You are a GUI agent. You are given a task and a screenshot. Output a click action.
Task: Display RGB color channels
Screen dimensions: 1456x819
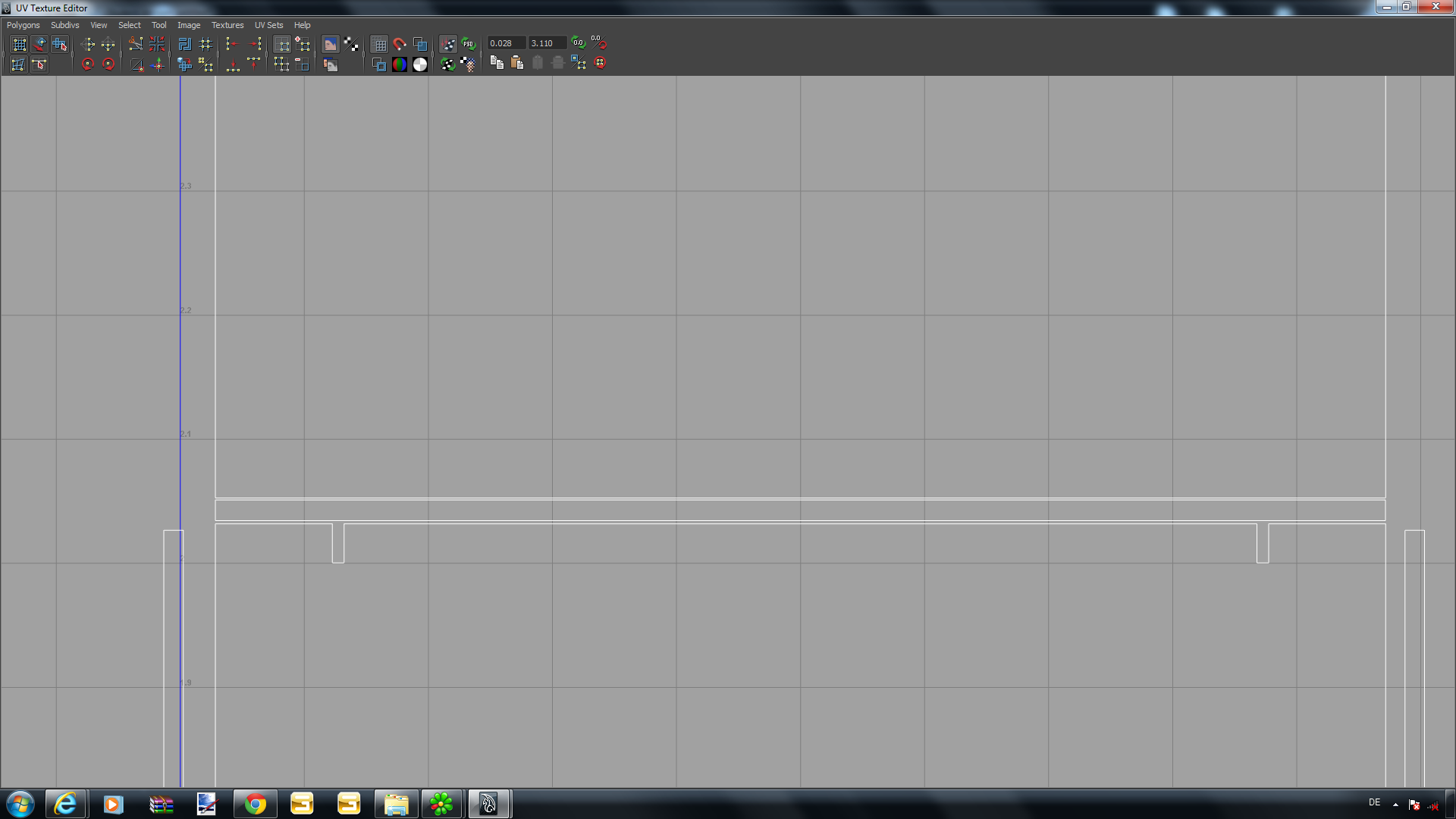coord(400,64)
